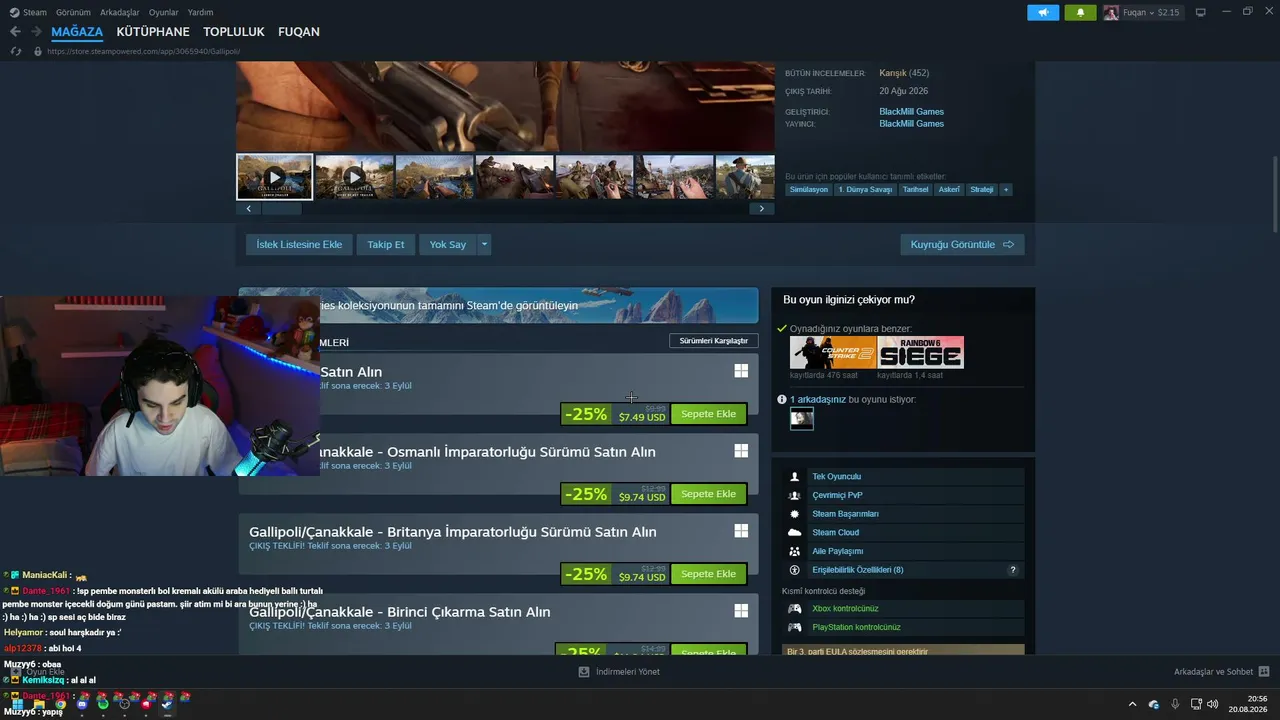Screen dimensions: 1280x720
Task: Open the Windows Start menu
Action: [17, 704]
